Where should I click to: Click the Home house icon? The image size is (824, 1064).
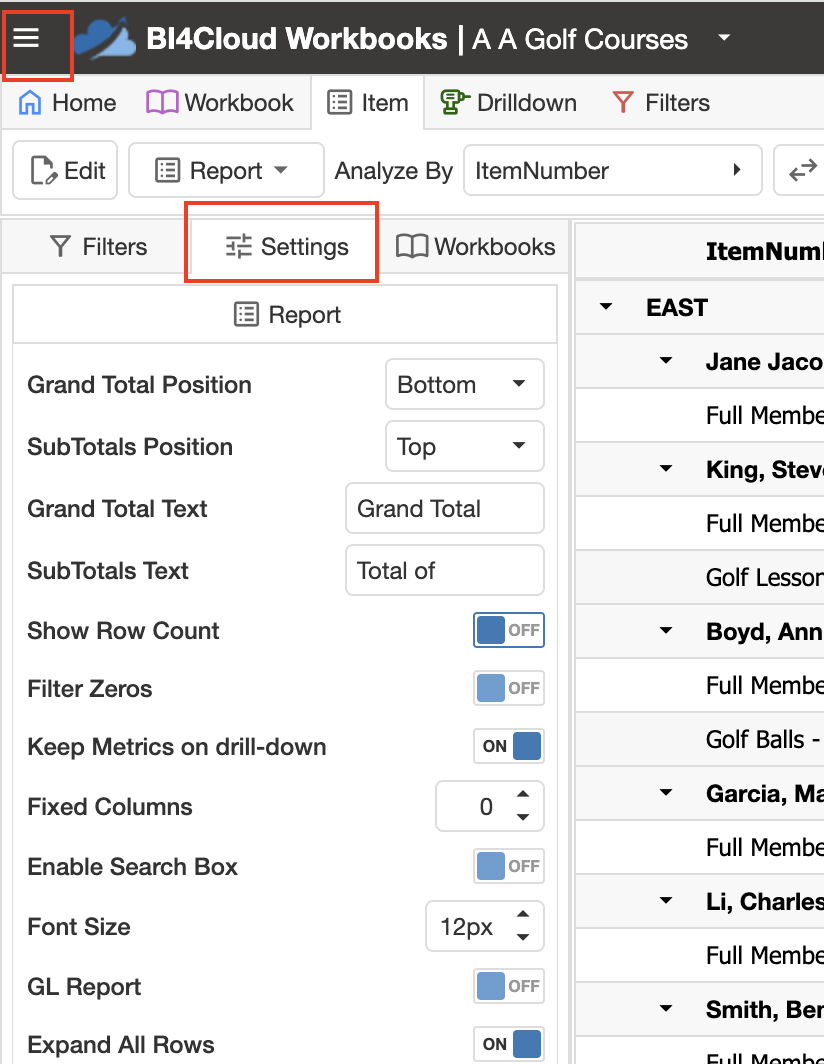pos(30,103)
